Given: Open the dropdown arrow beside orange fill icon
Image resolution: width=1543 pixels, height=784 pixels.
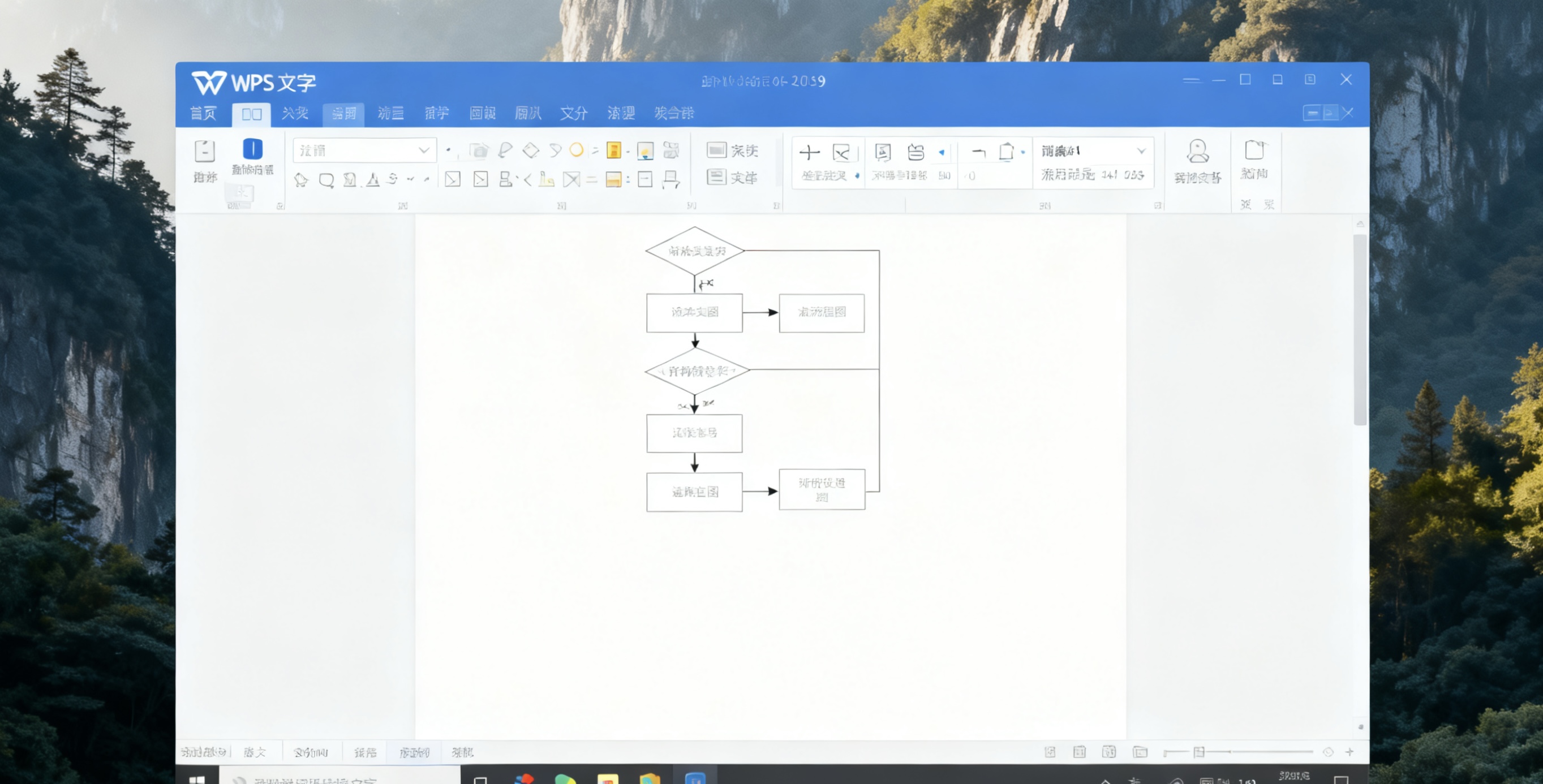Looking at the screenshot, I should point(627,151).
